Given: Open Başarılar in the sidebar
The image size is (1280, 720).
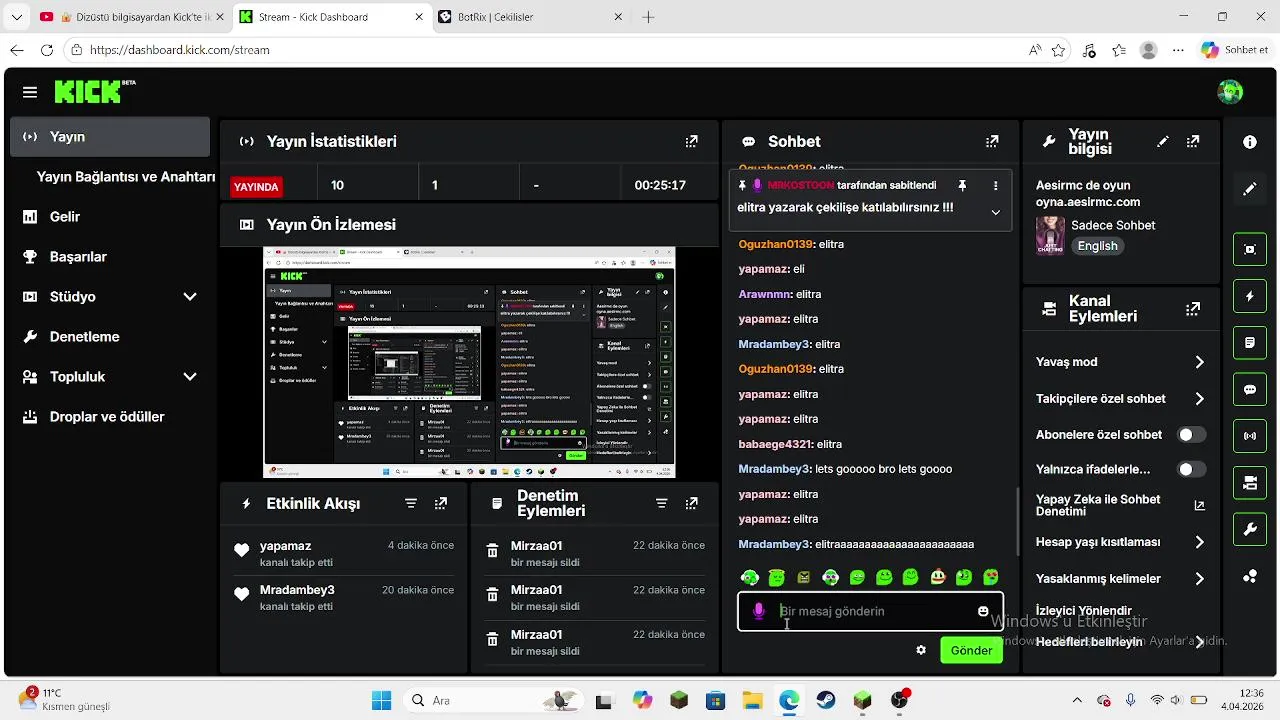Looking at the screenshot, I should pyautogui.click(x=110, y=257).
